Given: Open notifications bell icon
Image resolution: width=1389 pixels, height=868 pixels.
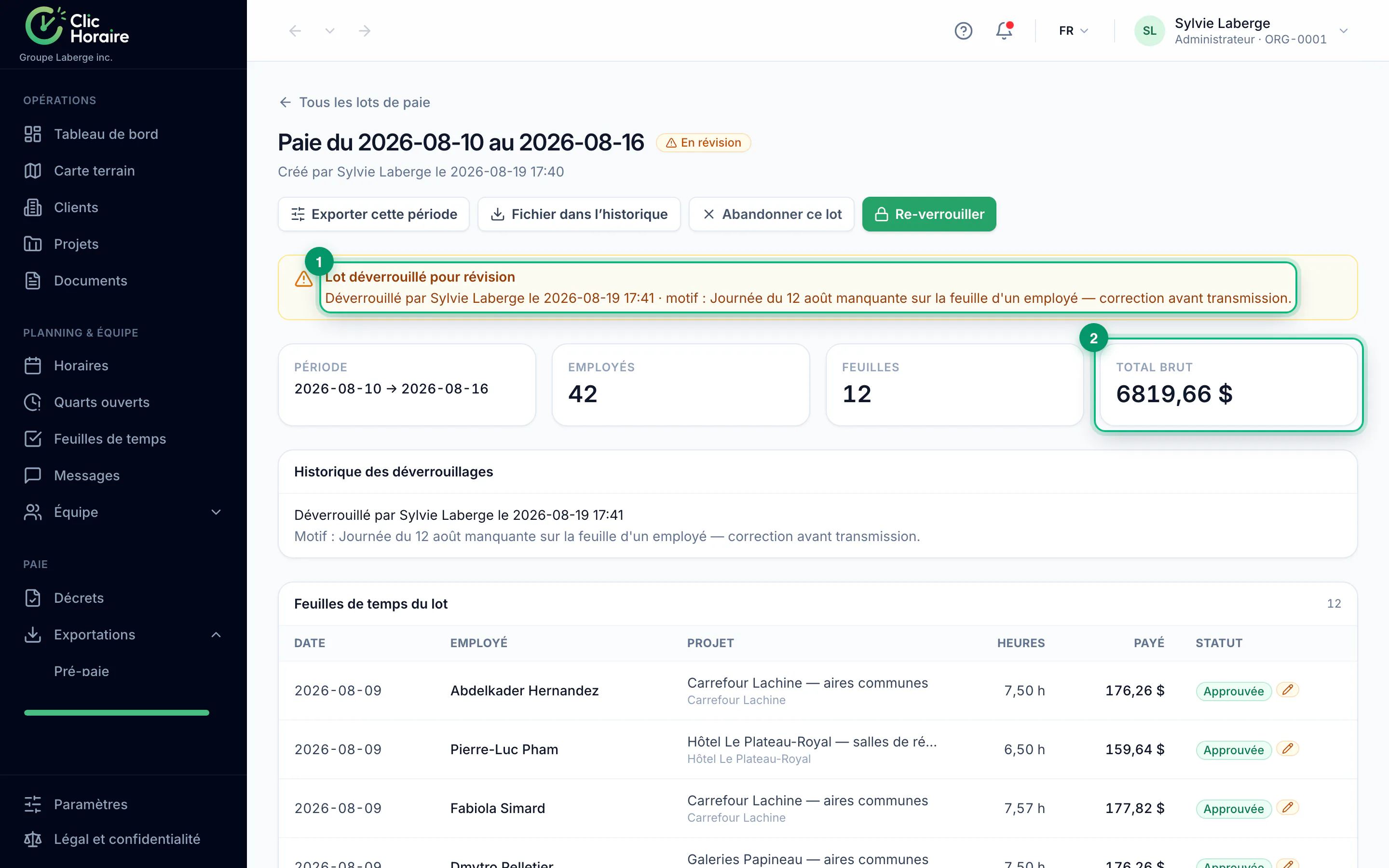Looking at the screenshot, I should [1004, 30].
